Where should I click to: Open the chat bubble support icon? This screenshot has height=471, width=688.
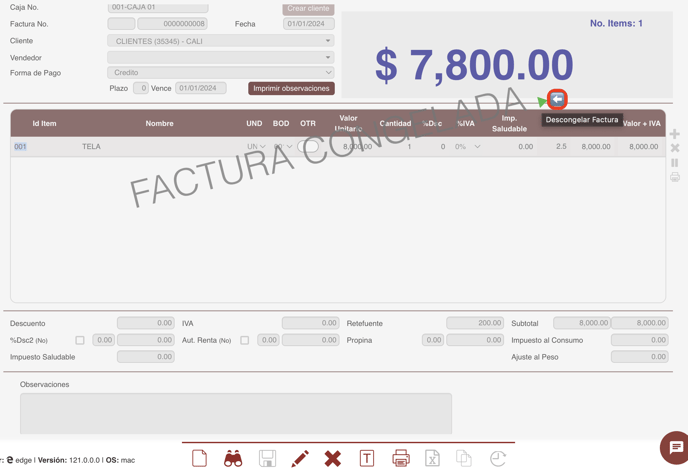click(676, 448)
